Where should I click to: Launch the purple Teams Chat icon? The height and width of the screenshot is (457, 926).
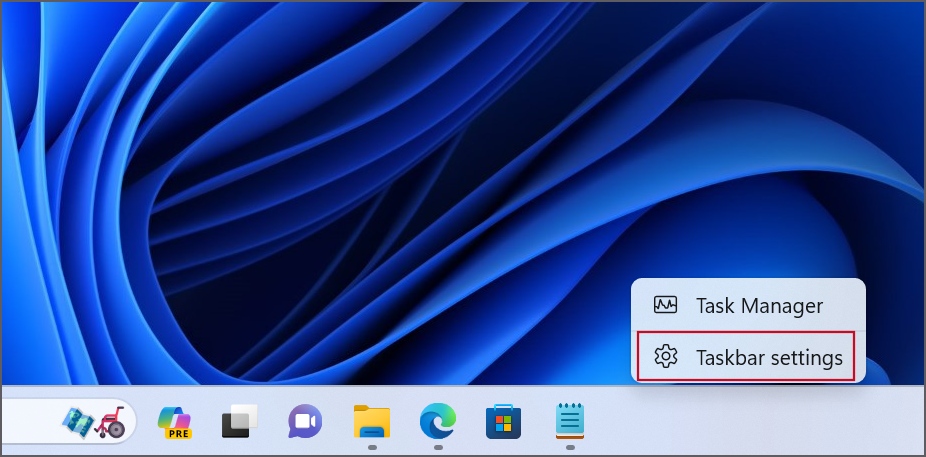(305, 422)
